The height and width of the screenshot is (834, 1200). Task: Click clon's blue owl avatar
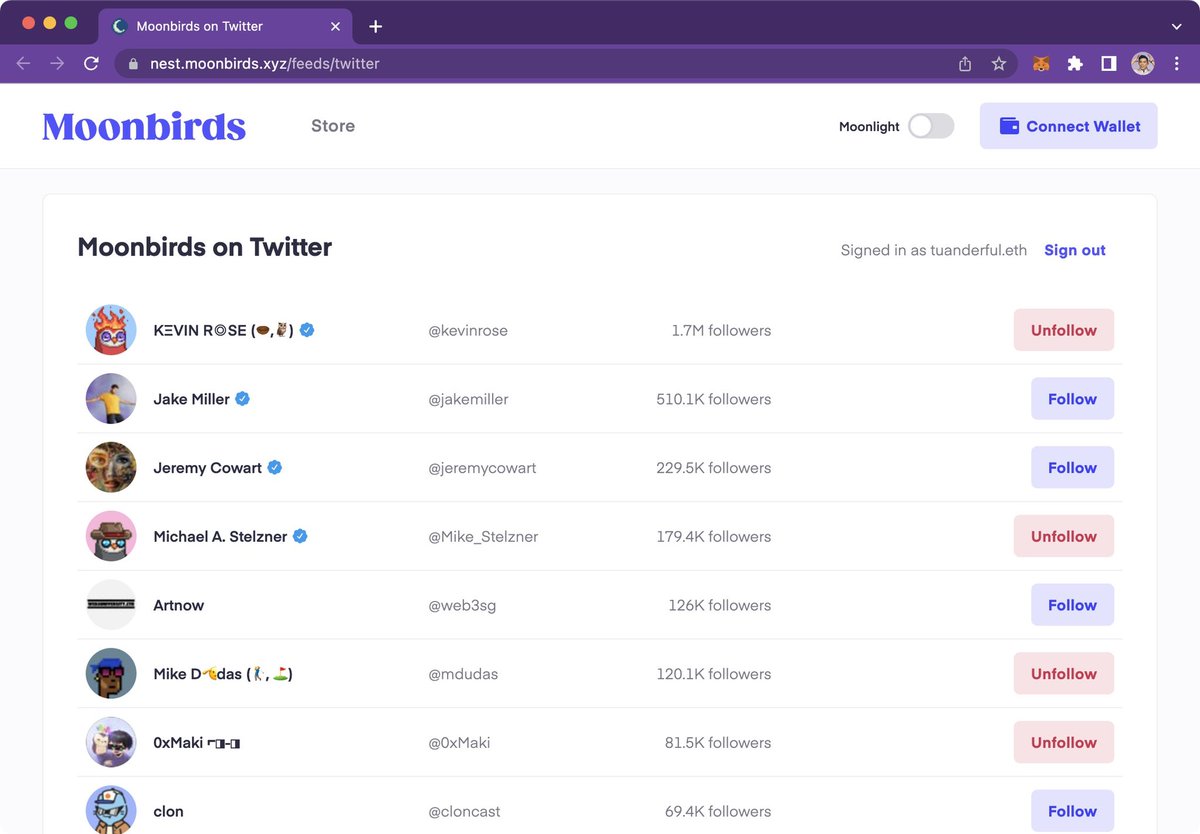111,810
